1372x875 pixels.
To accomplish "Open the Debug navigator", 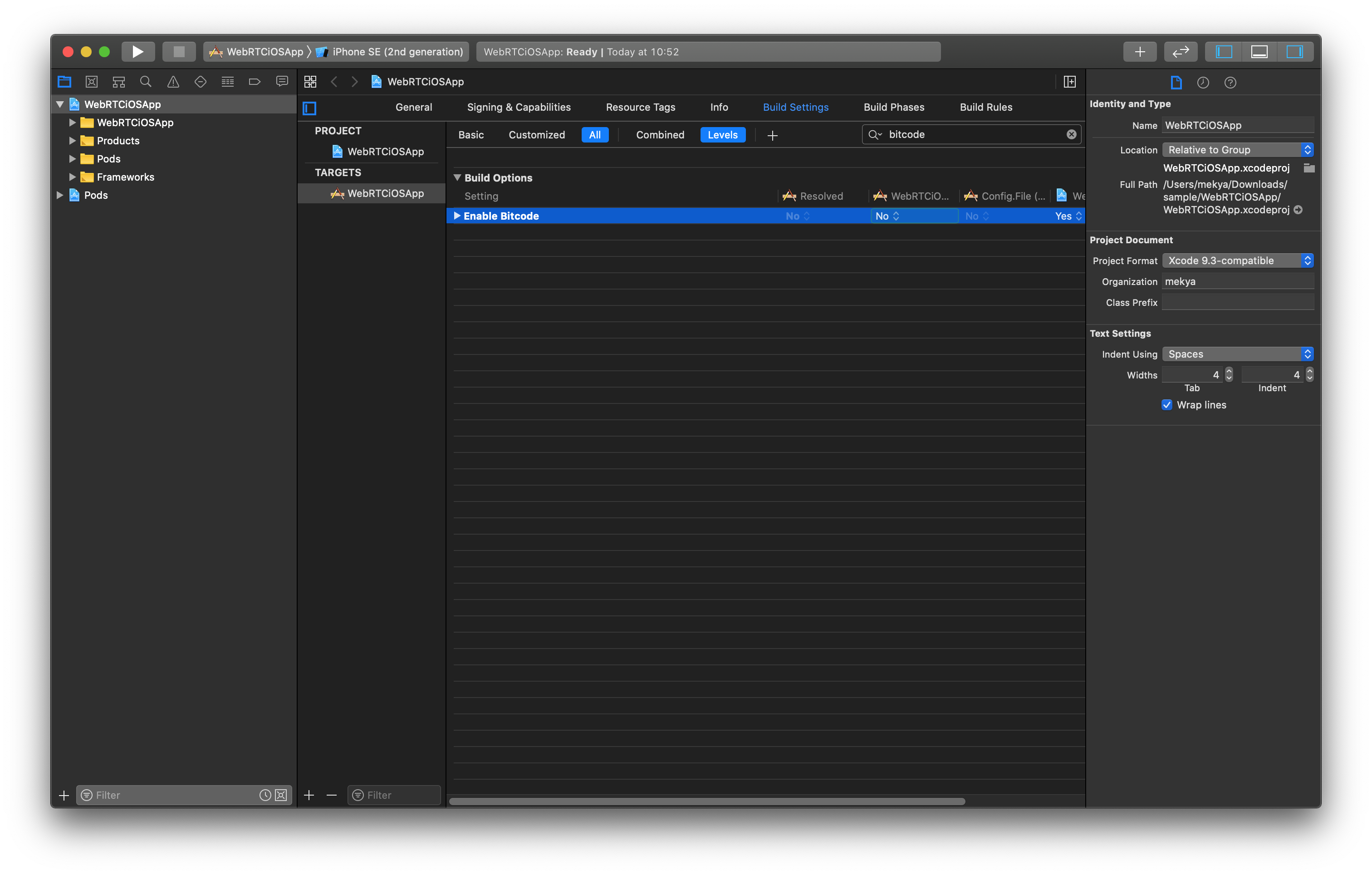I will point(228,82).
